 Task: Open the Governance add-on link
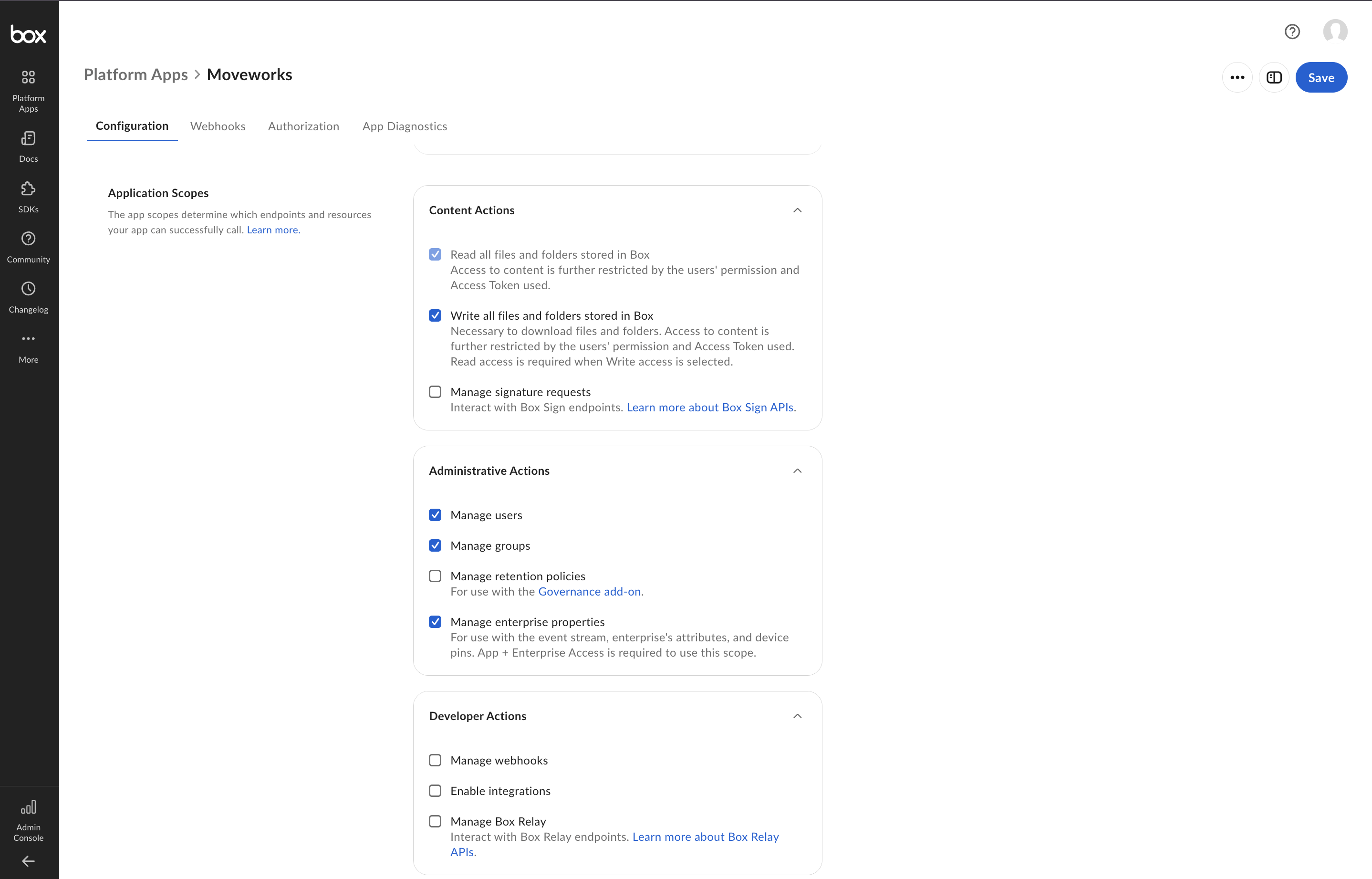590,592
